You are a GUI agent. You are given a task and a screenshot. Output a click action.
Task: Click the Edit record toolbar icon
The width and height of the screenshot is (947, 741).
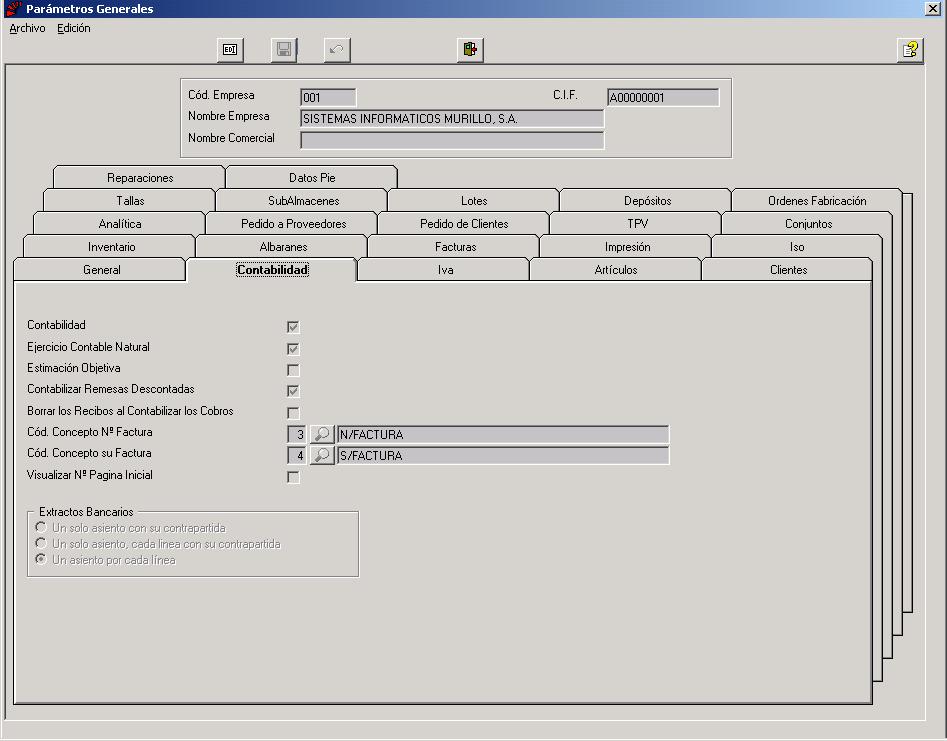230,50
